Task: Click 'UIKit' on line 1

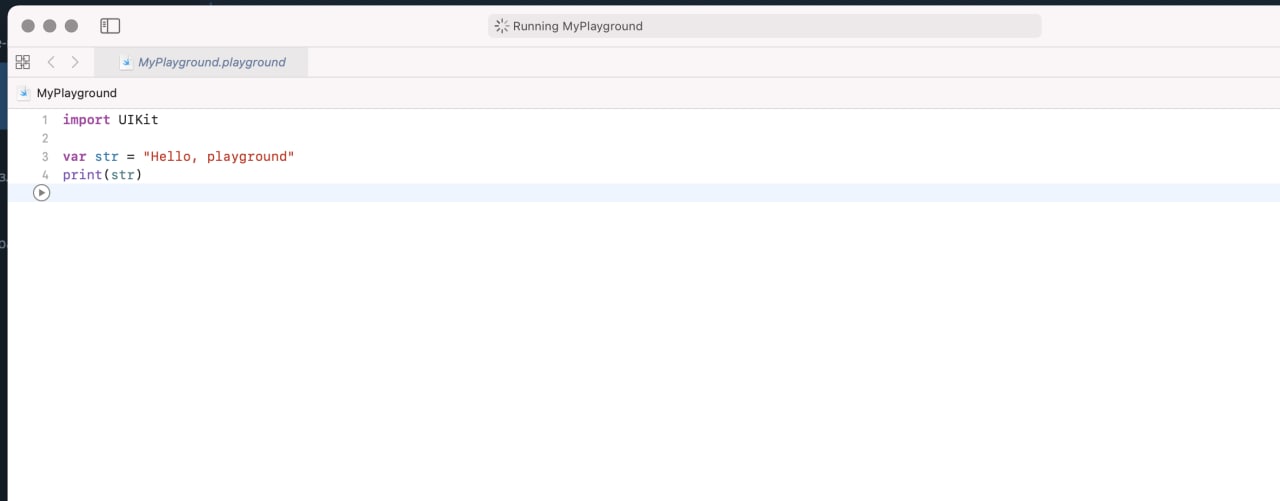Action: click(x=139, y=119)
